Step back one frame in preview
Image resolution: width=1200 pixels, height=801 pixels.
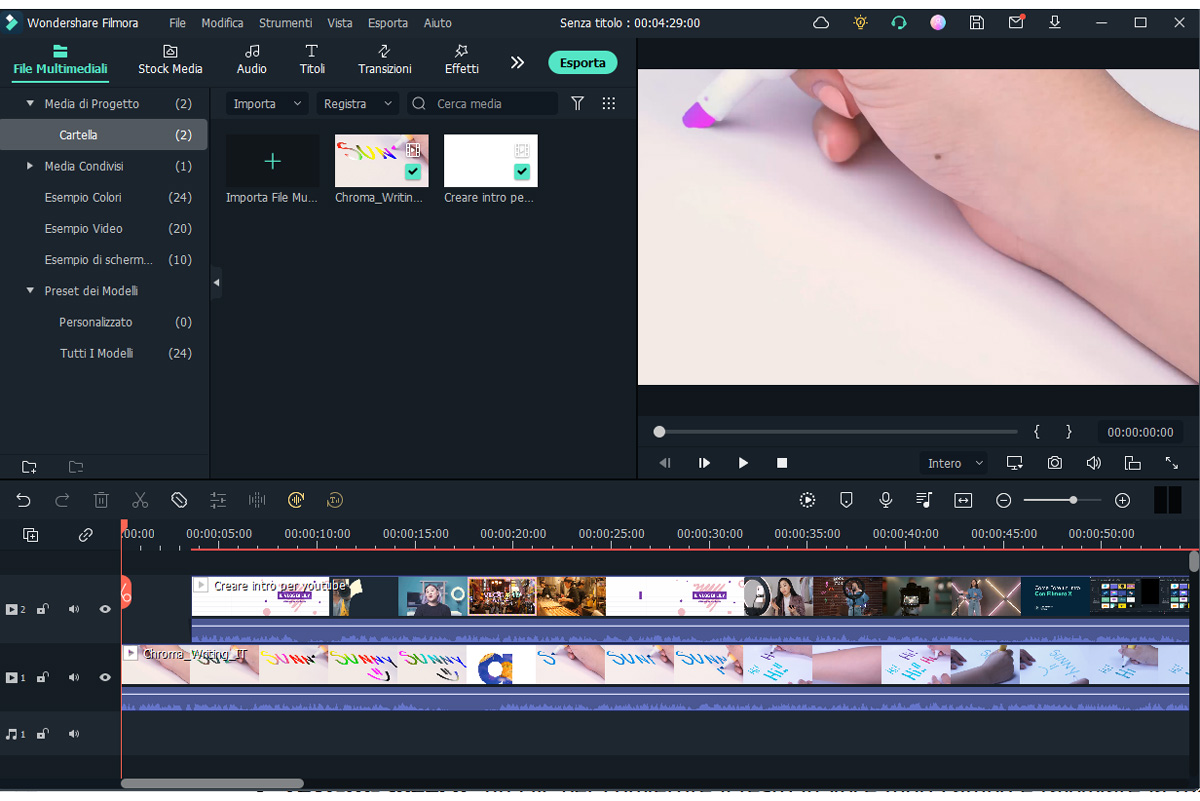coord(665,463)
